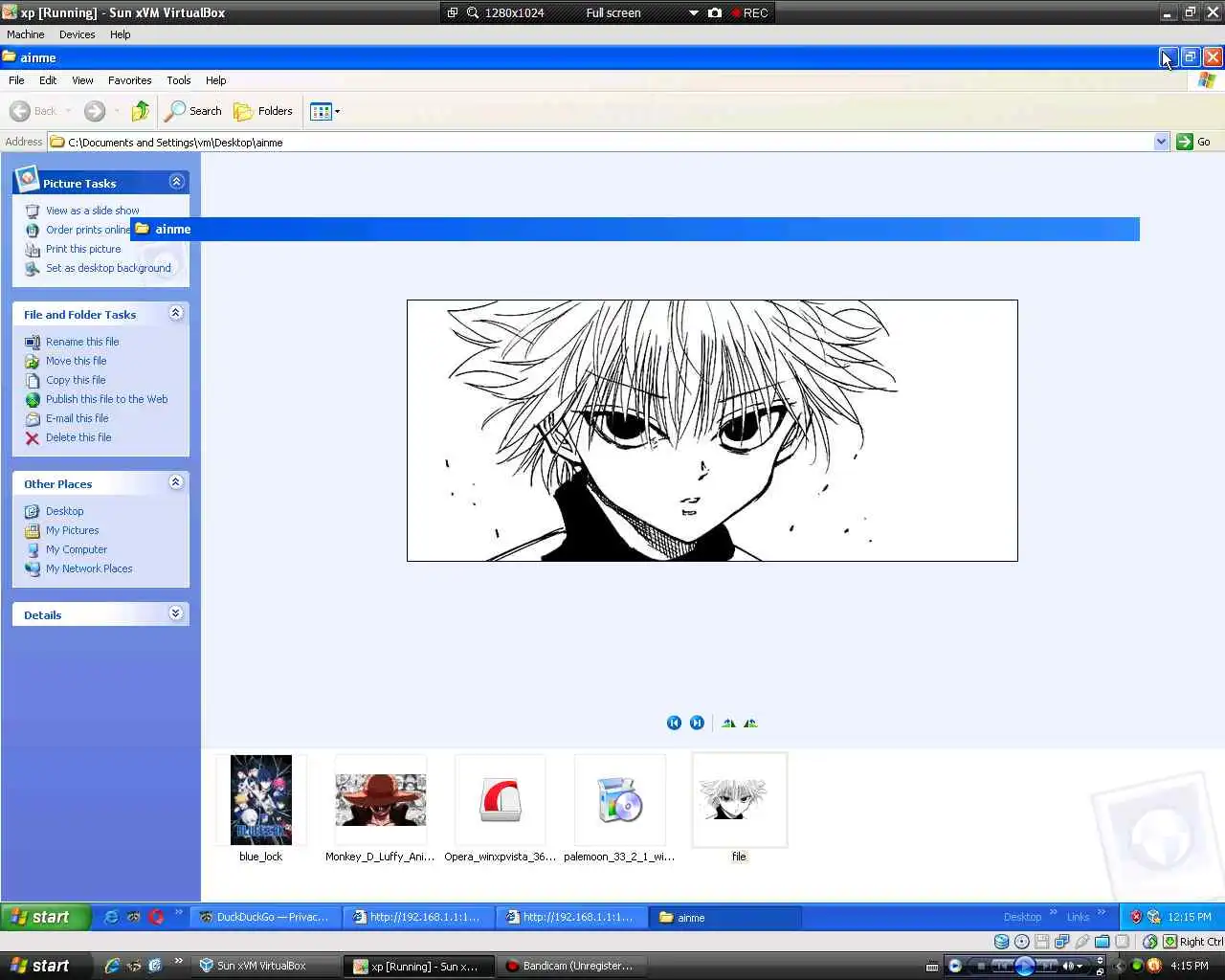Click VirtualBox optical disc status icon
Image resolution: width=1225 pixels, height=980 pixels.
click(1022, 942)
